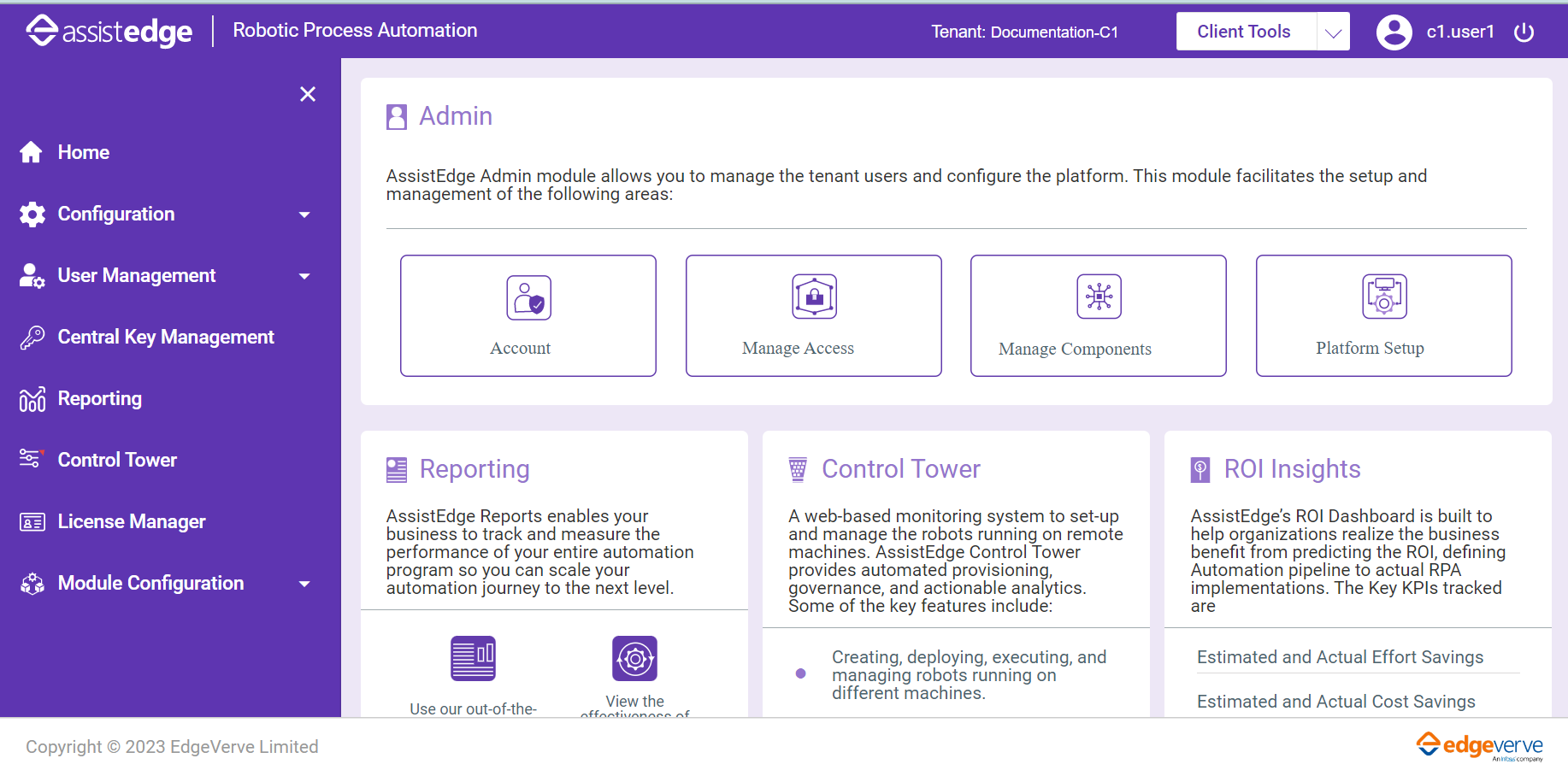This screenshot has height=770, width=1568.
Task: Click the Admin section header icon
Action: [397, 116]
